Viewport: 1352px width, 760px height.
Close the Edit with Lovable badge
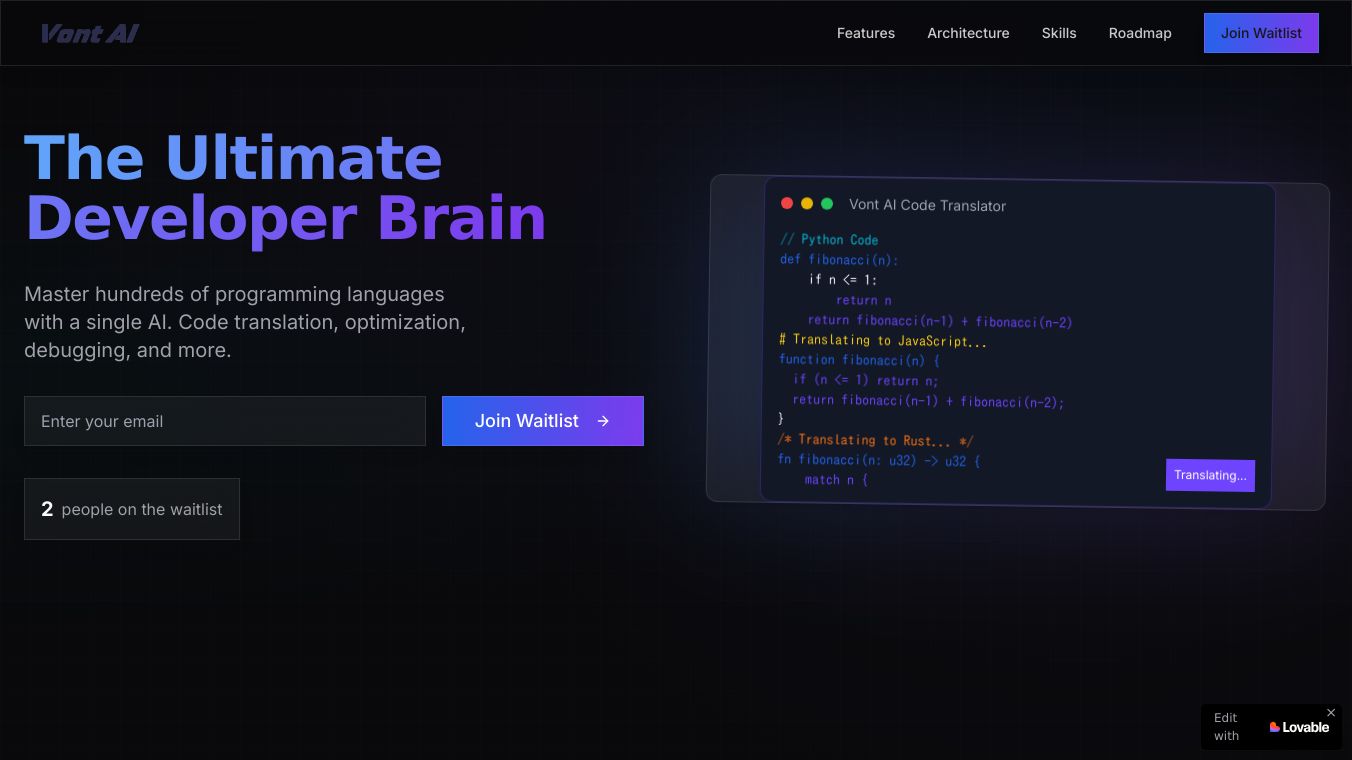tap(1331, 713)
